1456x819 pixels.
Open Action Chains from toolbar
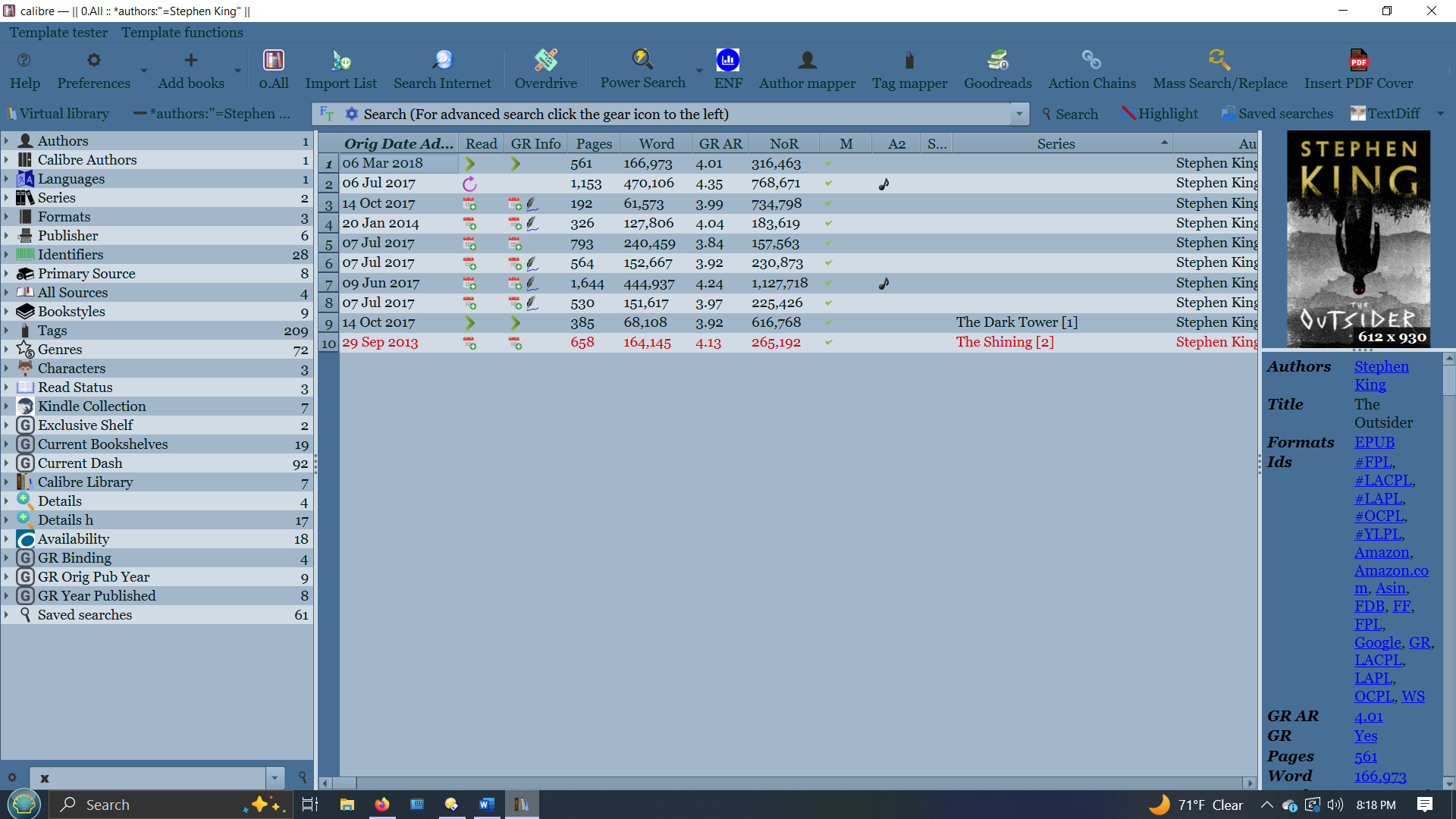(x=1091, y=61)
